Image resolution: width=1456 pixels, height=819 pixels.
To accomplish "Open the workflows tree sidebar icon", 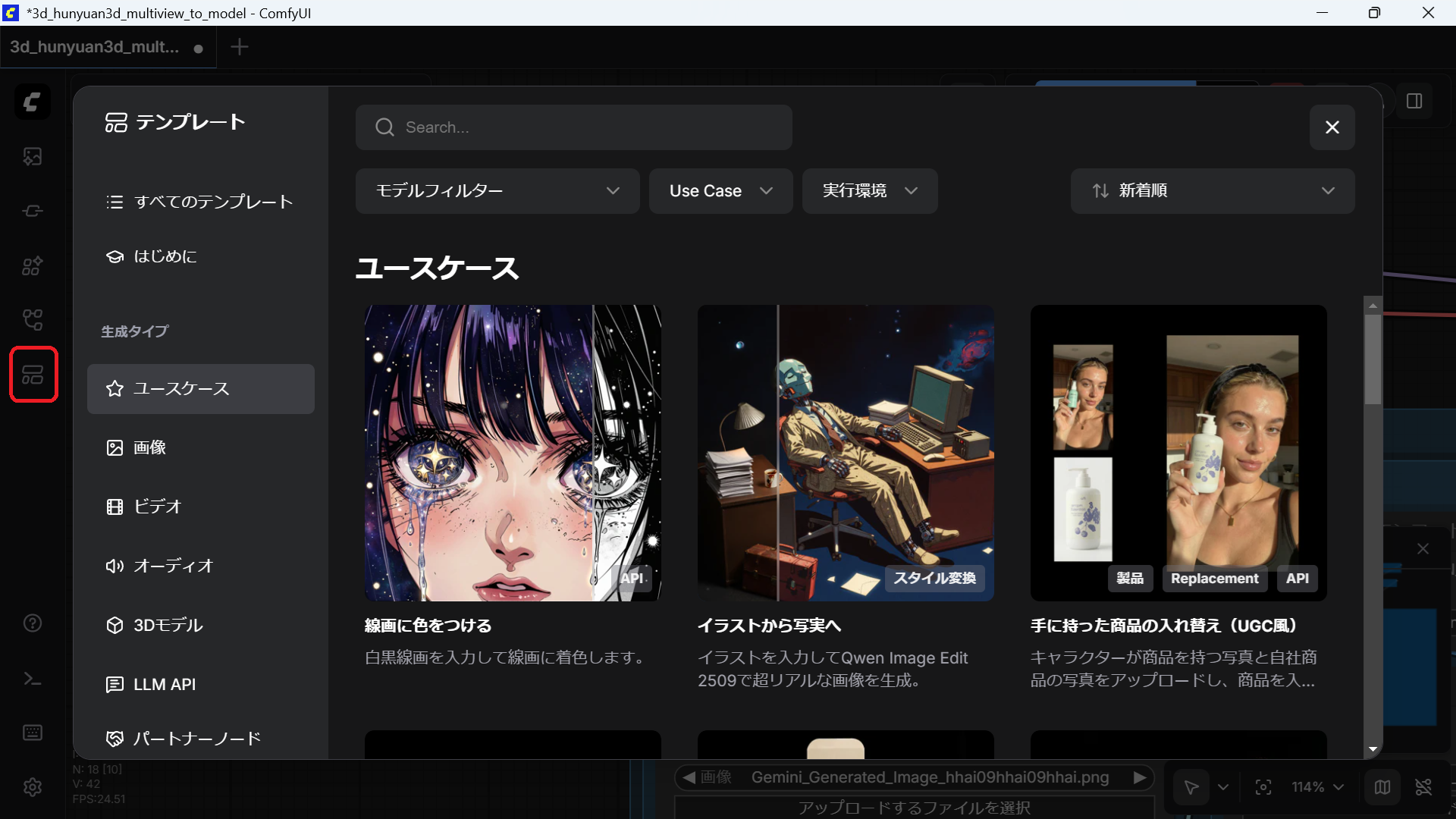I will coord(32,319).
